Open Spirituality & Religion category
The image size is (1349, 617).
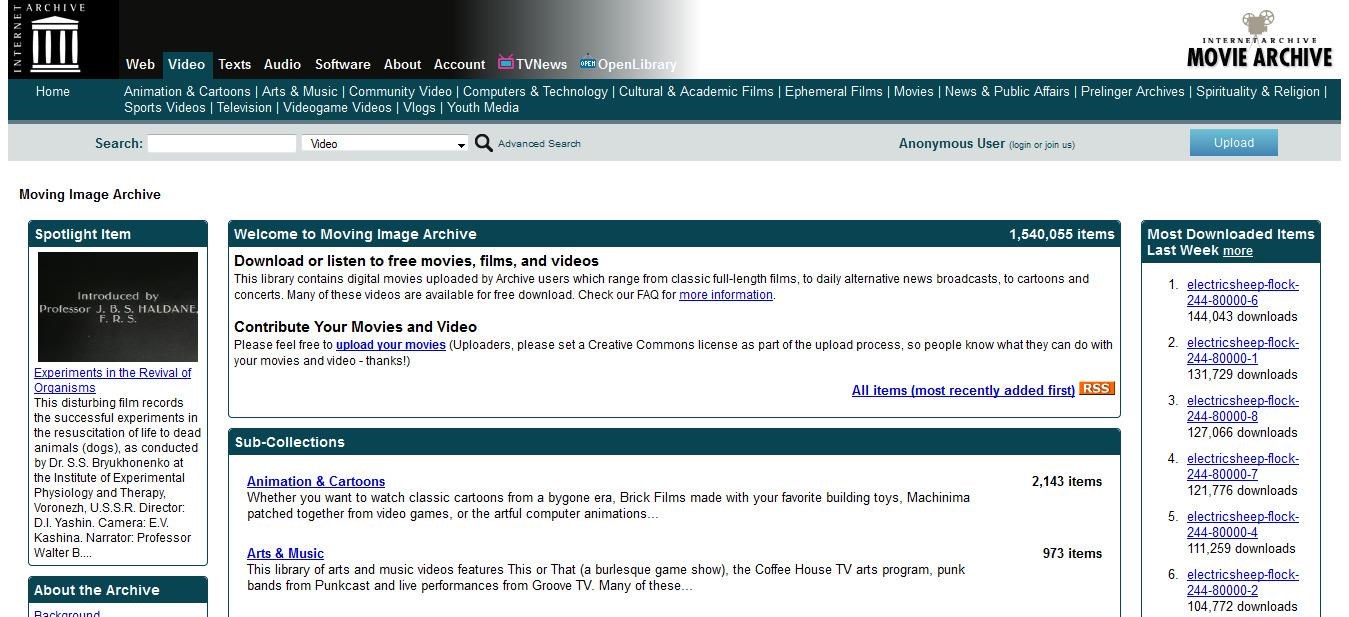pyautogui.click(x=1258, y=91)
